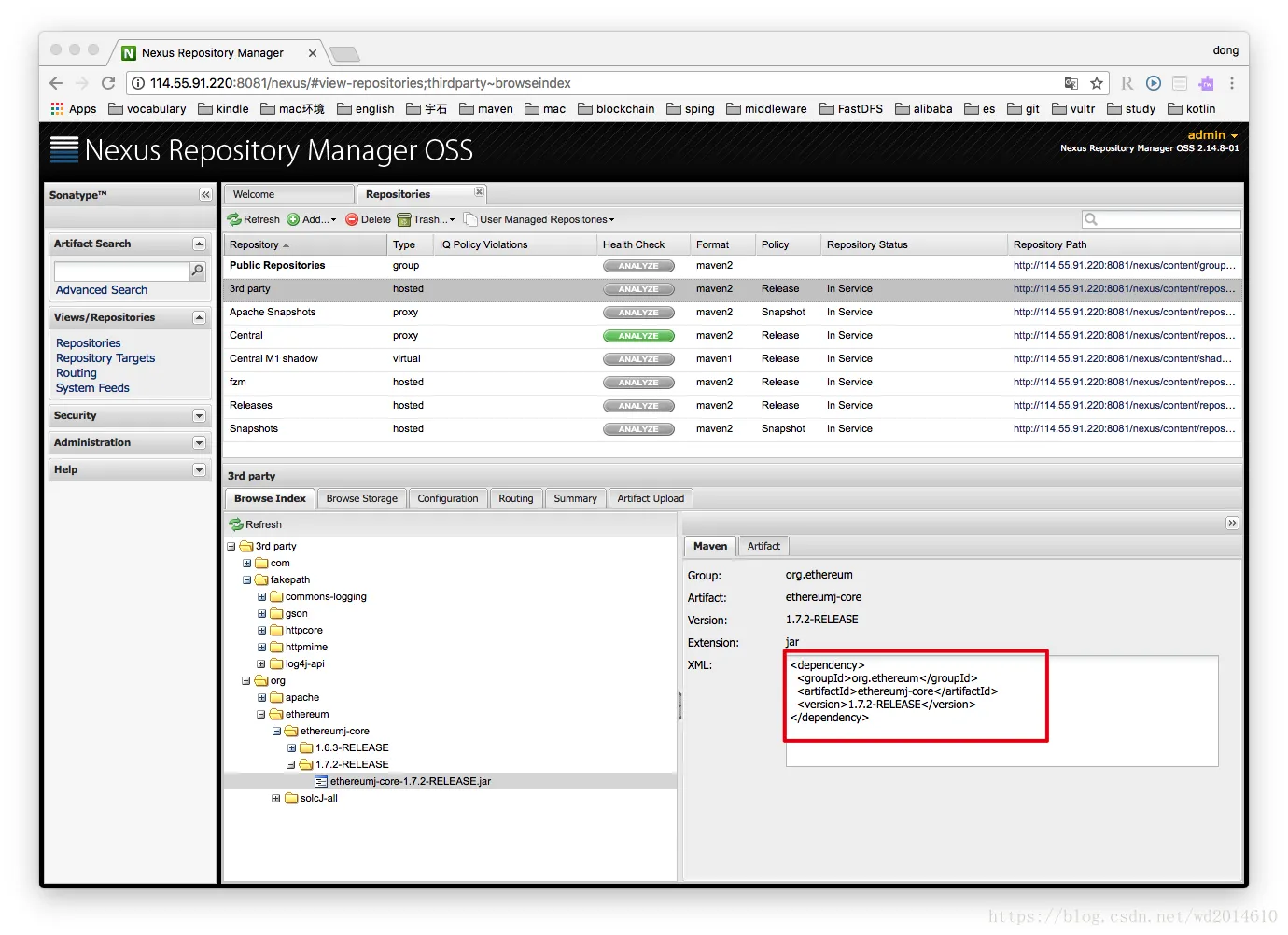Open the User Managed Repositories dropdown
The height and width of the screenshot is (935, 1288).
coord(539,219)
